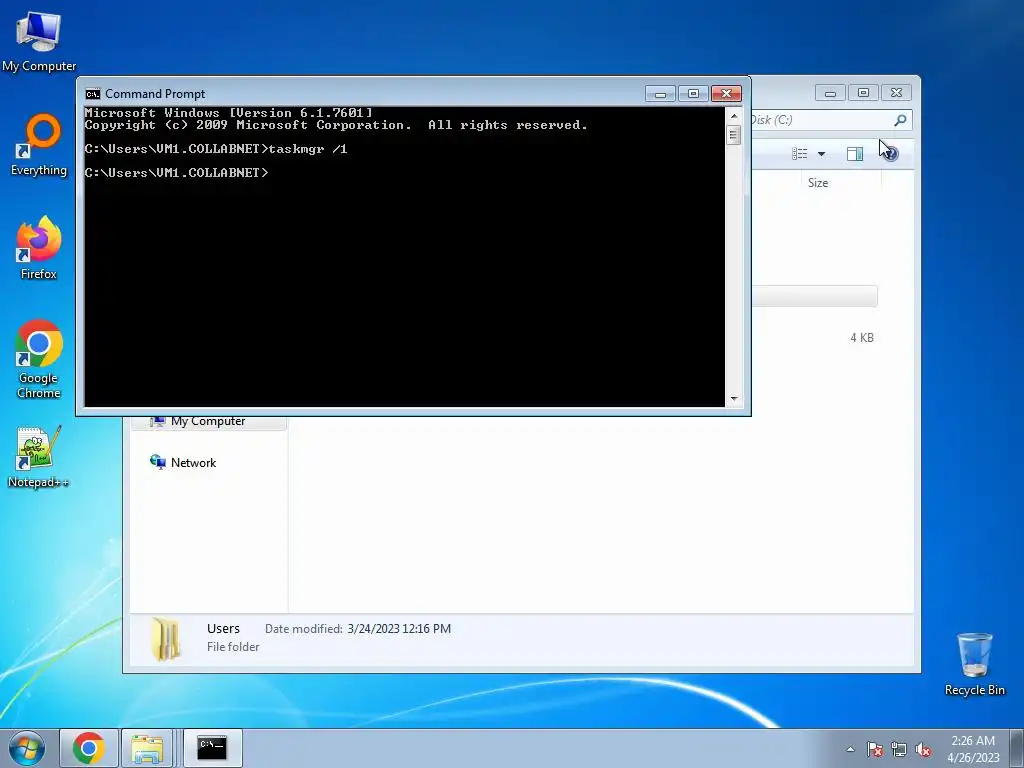Image resolution: width=1024 pixels, height=768 pixels.
Task: Open the clock showing 2:26 AM
Action: pos(973,749)
